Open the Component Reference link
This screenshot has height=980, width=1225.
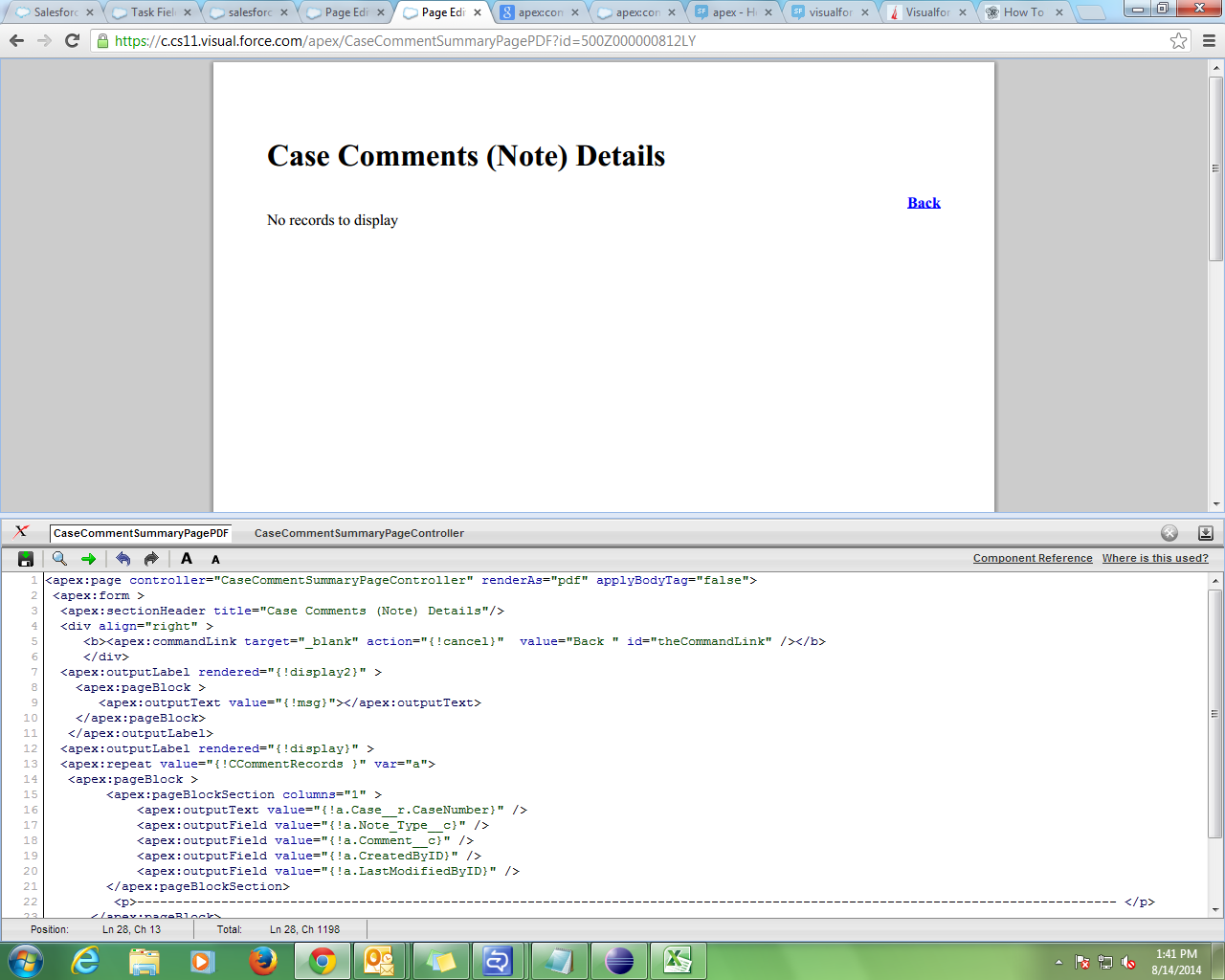coord(1033,558)
